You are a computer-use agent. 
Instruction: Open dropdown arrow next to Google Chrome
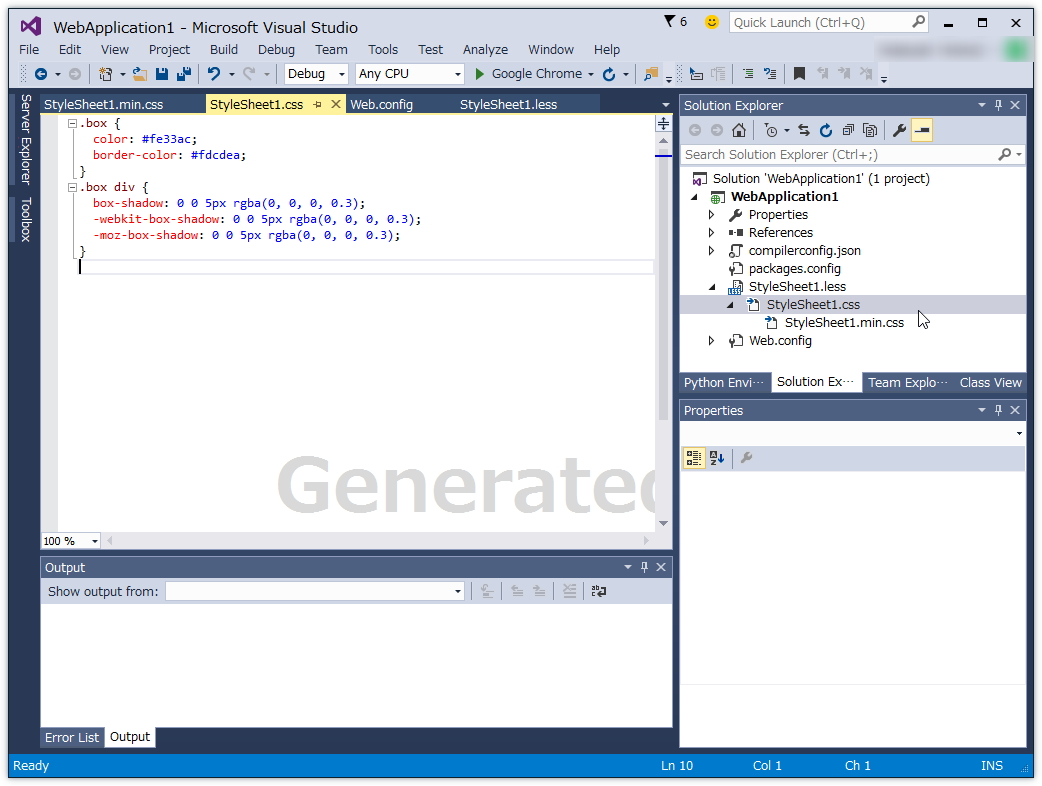tap(591, 74)
